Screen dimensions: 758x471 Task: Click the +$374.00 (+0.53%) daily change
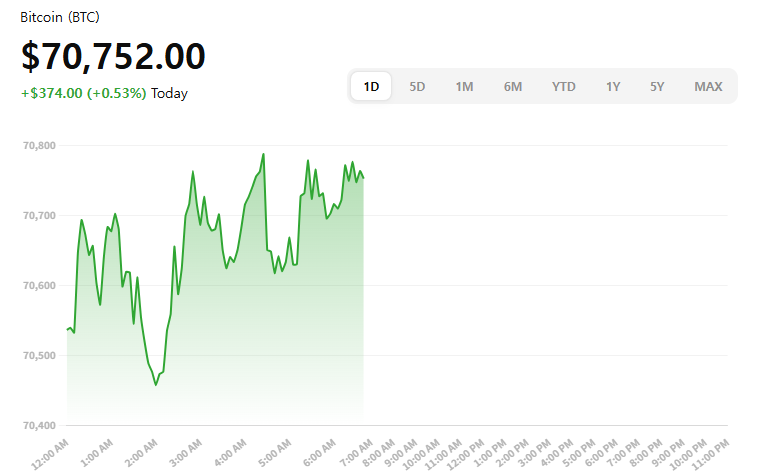[x=83, y=93]
